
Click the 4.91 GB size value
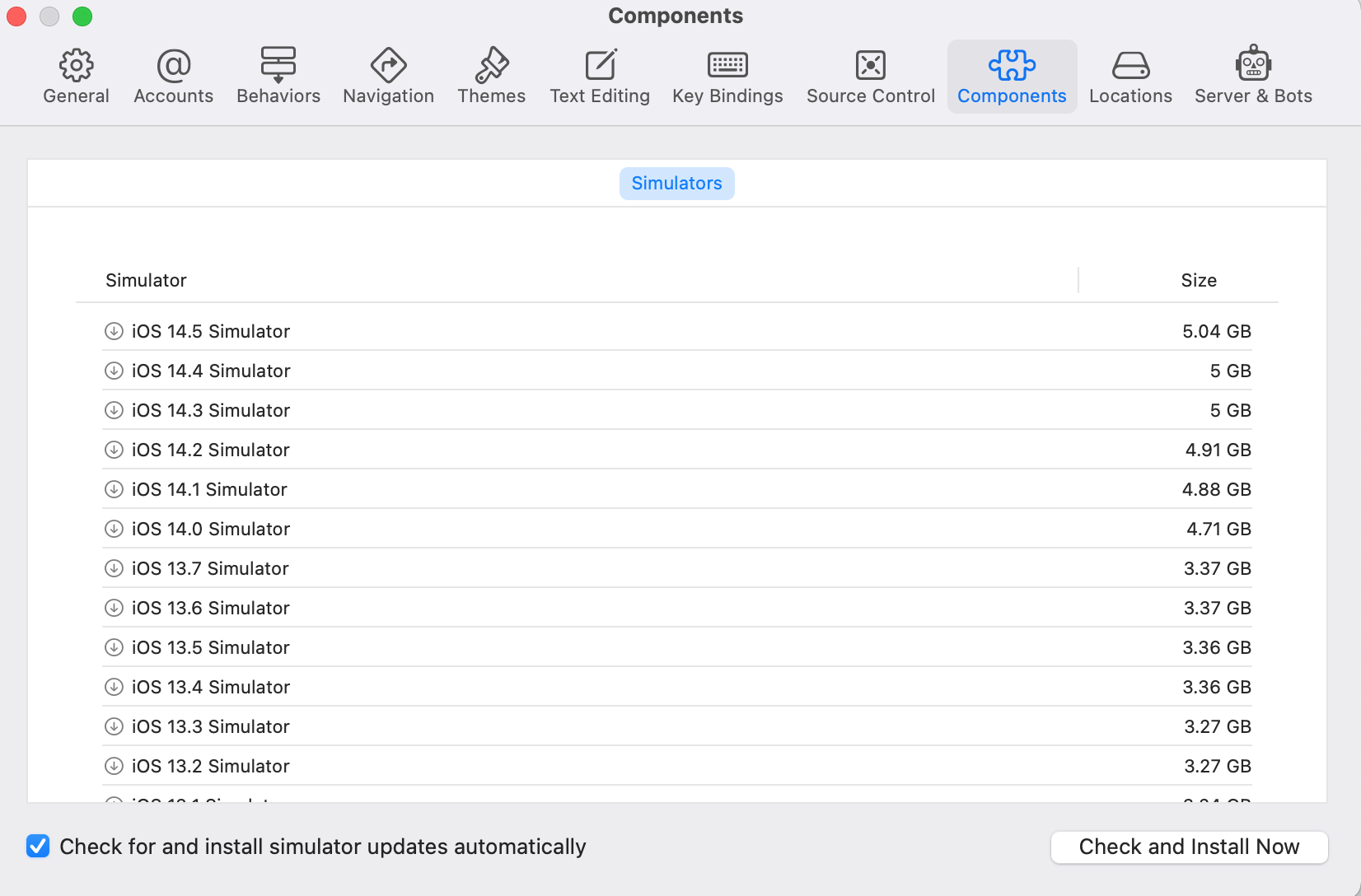coord(1218,450)
